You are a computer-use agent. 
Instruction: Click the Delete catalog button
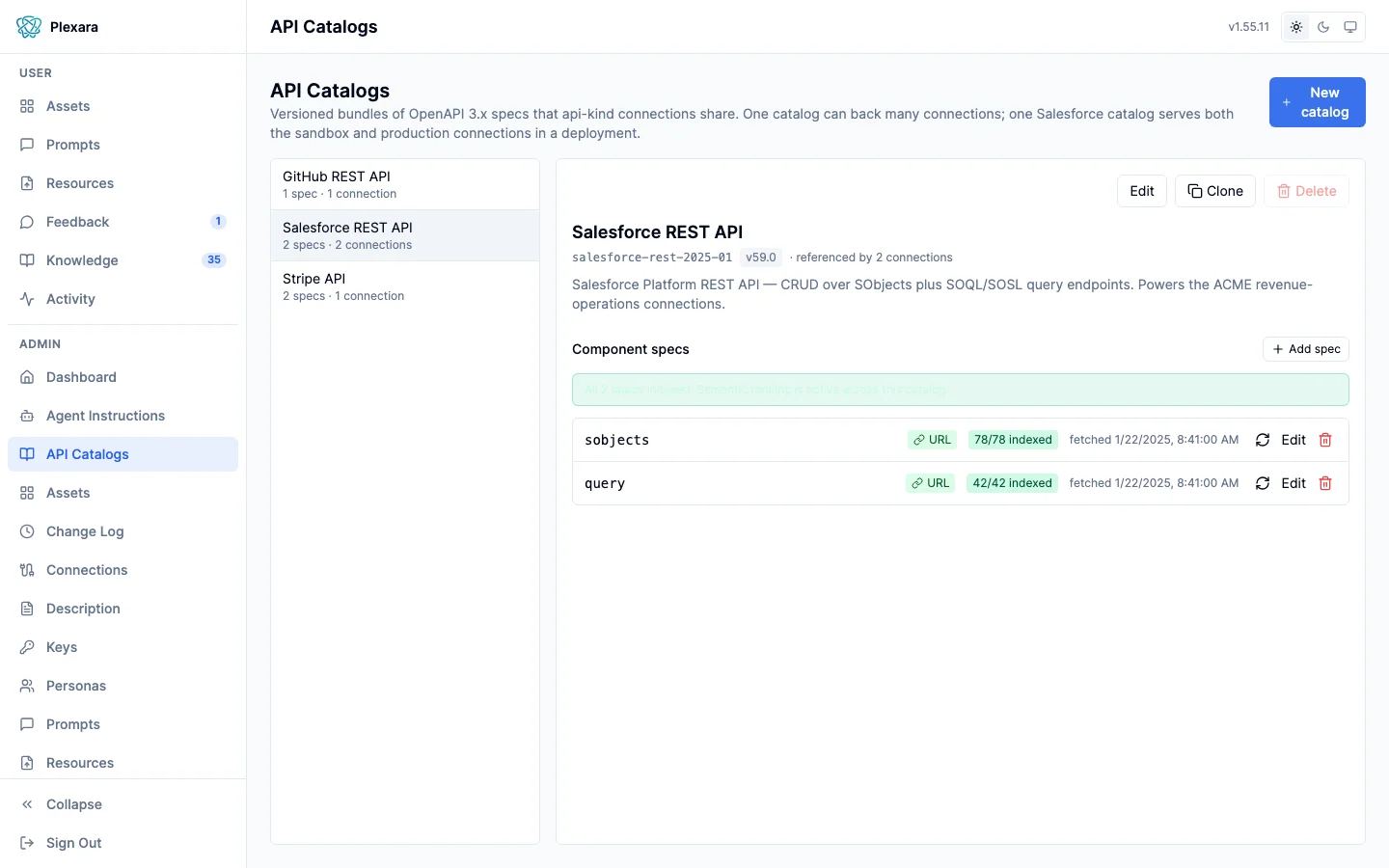click(x=1306, y=191)
